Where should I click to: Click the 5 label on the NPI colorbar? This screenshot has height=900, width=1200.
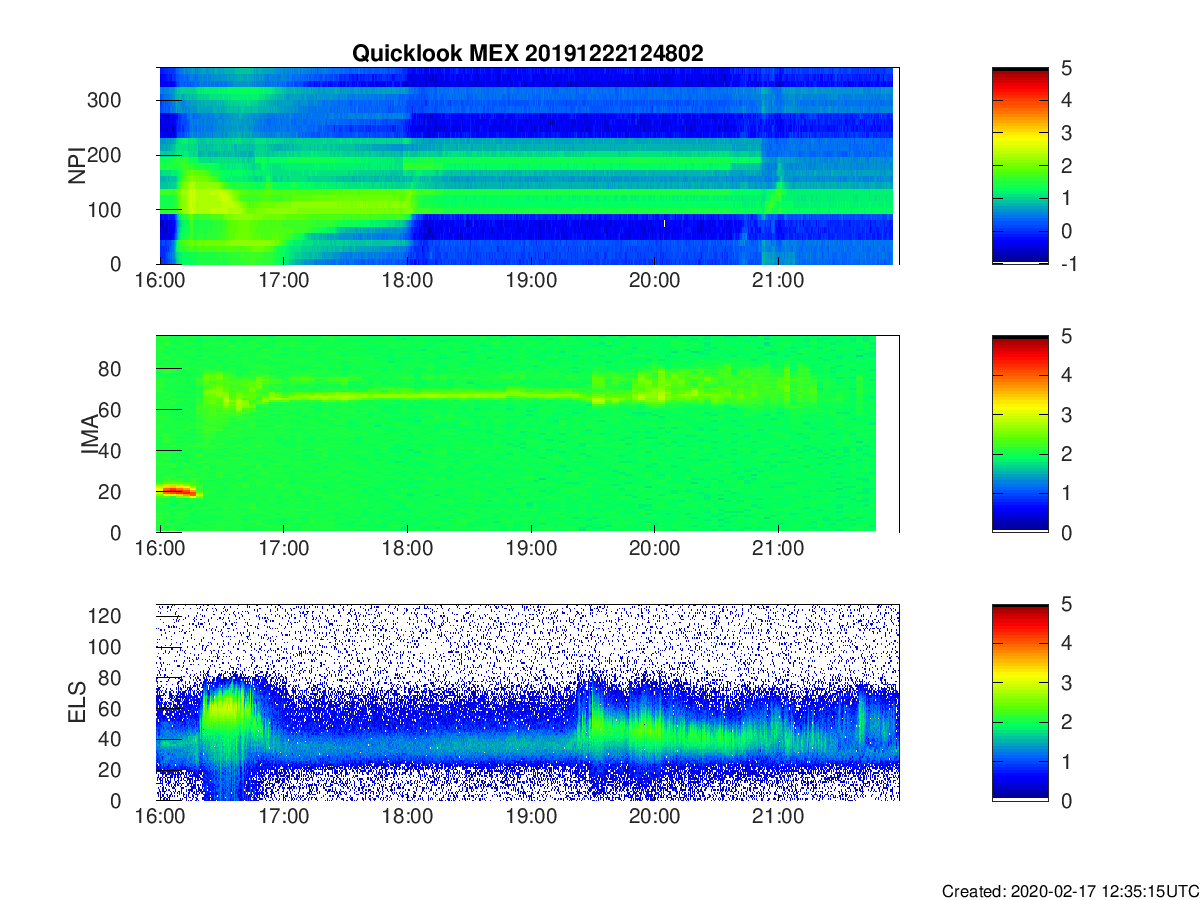coord(1065,69)
